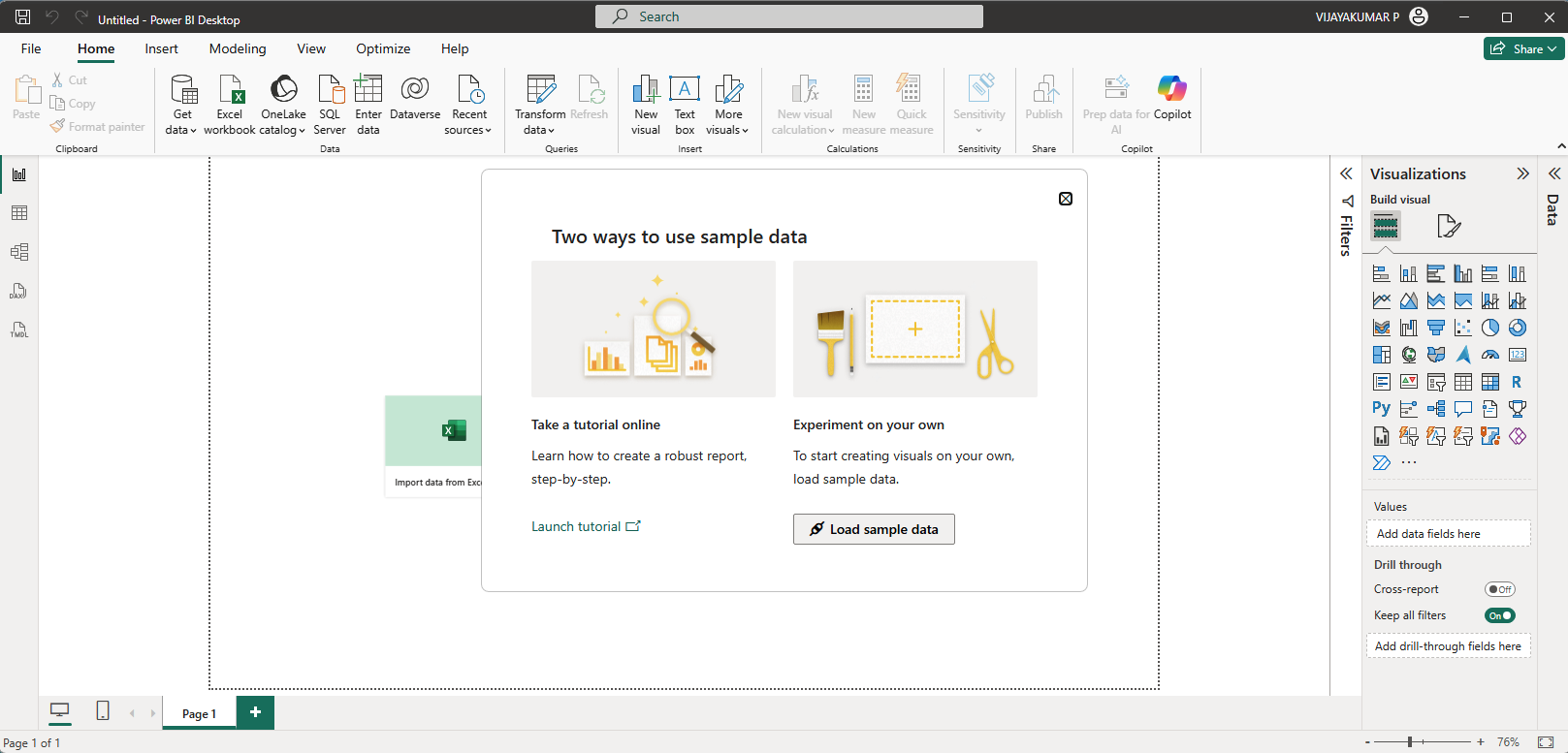
Task: Switch to the Insert ribbon tab
Action: click(x=161, y=48)
